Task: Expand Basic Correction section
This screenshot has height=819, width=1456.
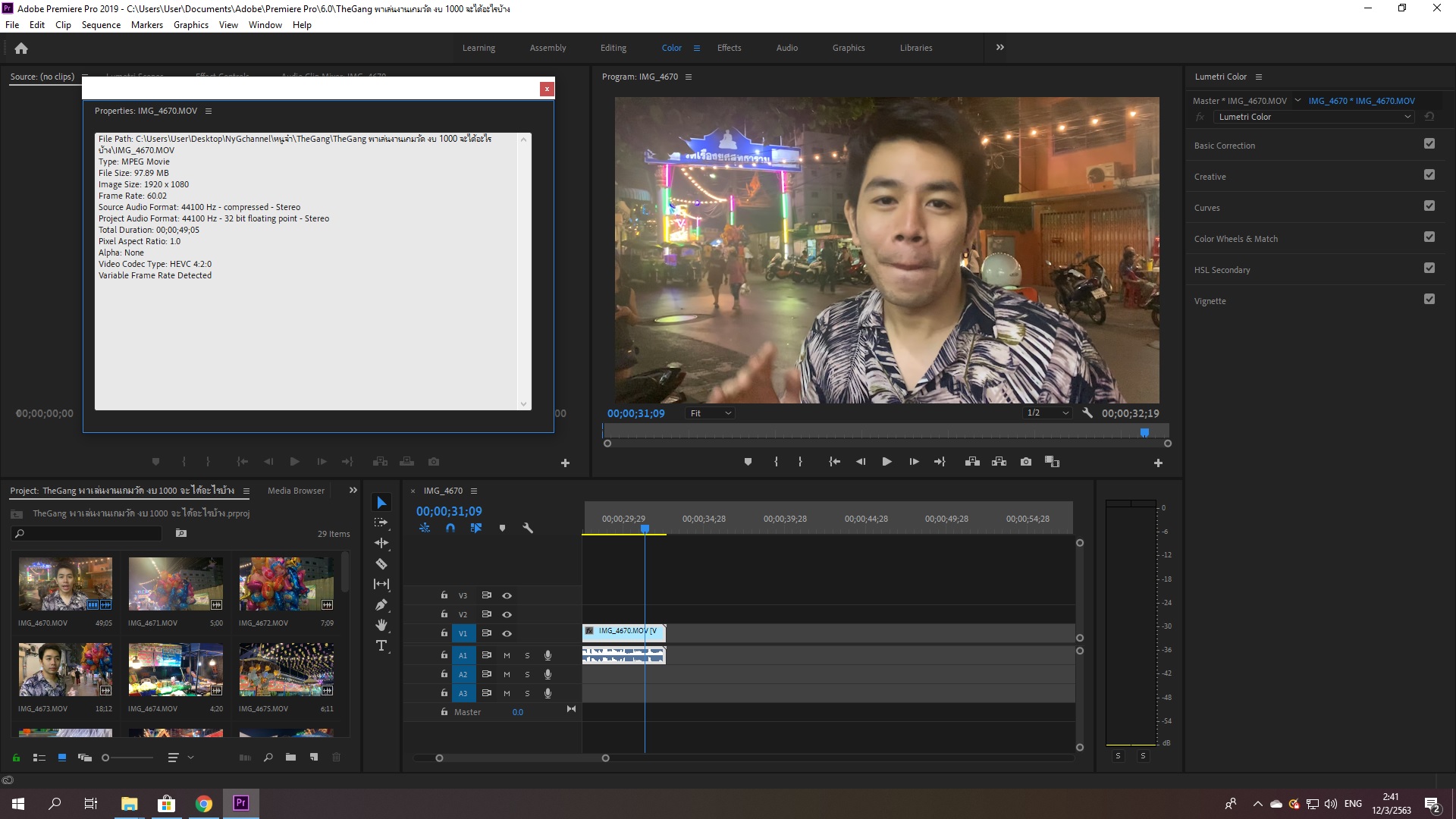Action: click(1224, 146)
